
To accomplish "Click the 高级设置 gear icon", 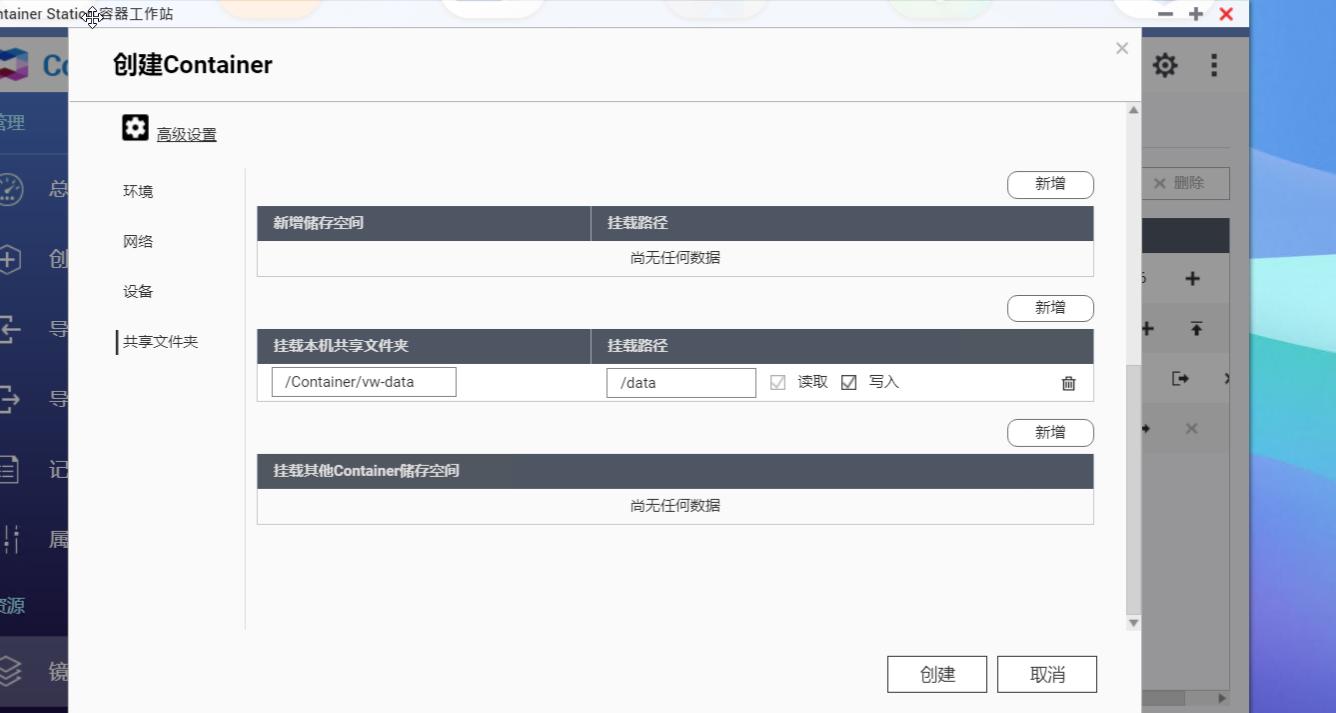I will (134, 127).
